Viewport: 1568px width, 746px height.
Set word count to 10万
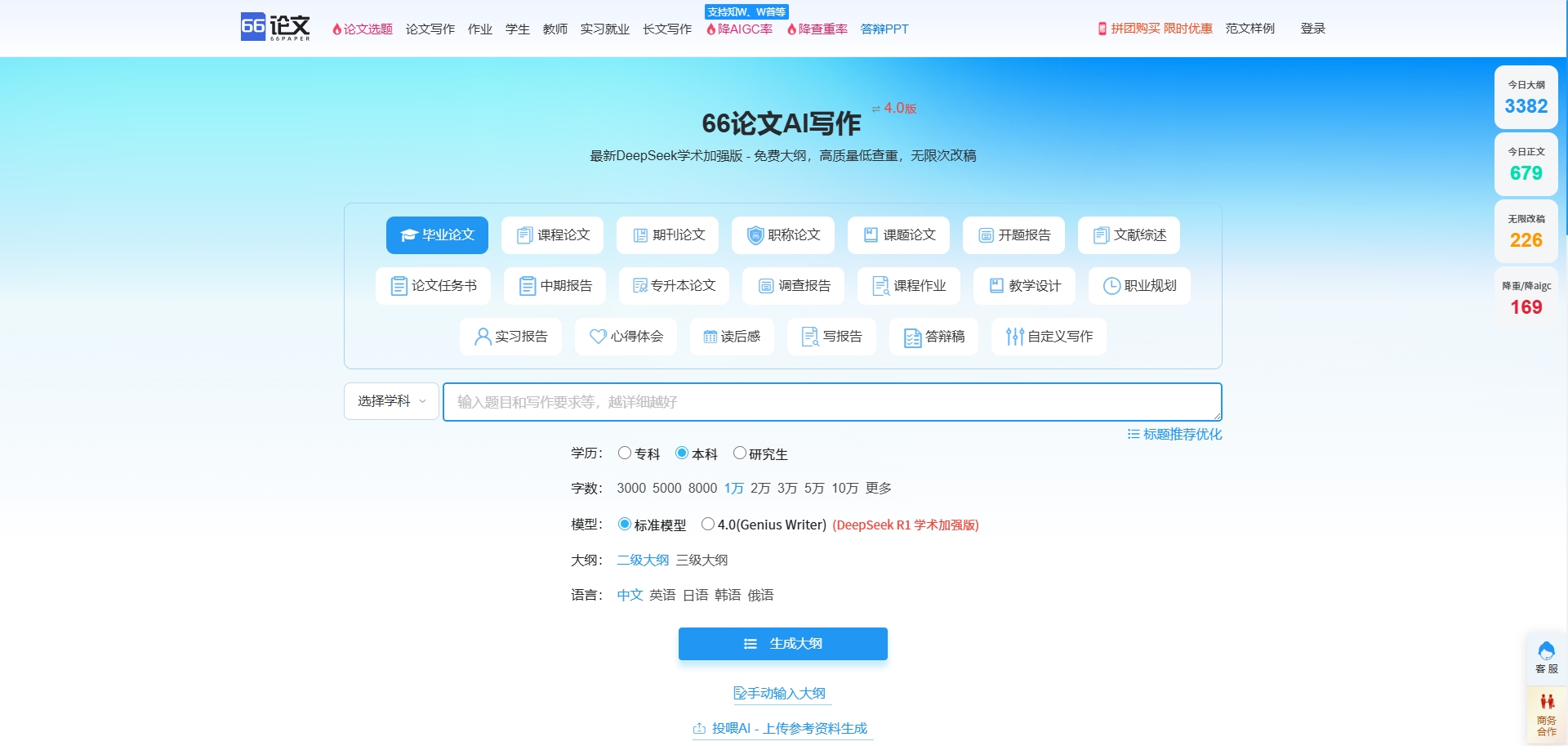point(845,488)
